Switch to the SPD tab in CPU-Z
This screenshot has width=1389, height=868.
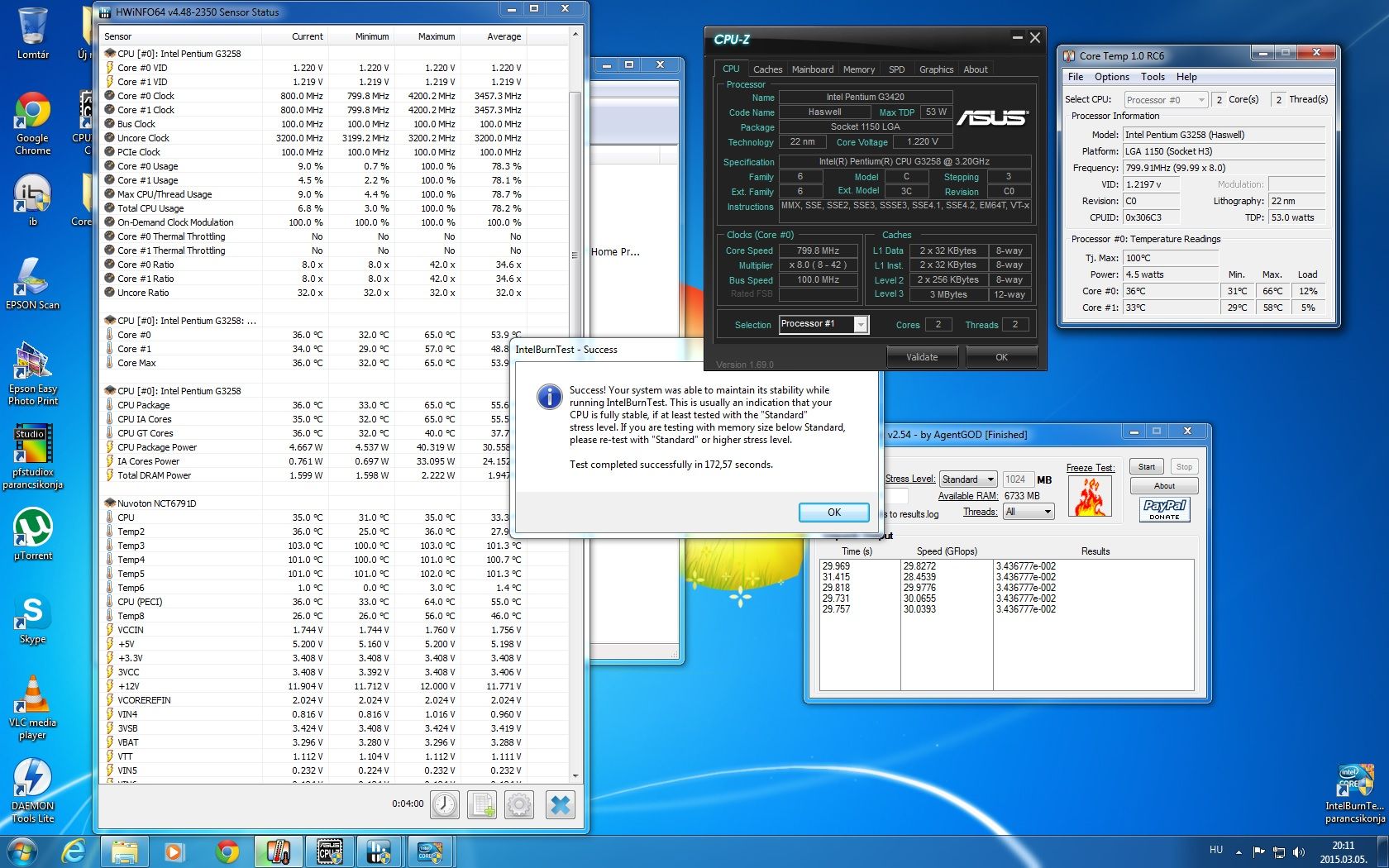[896, 69]
